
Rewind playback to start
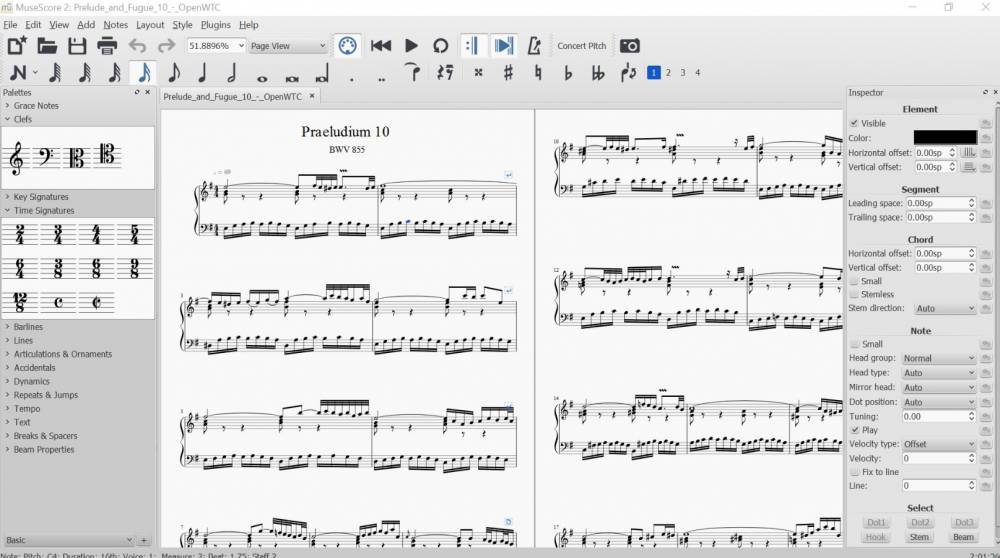coord(381,46)
